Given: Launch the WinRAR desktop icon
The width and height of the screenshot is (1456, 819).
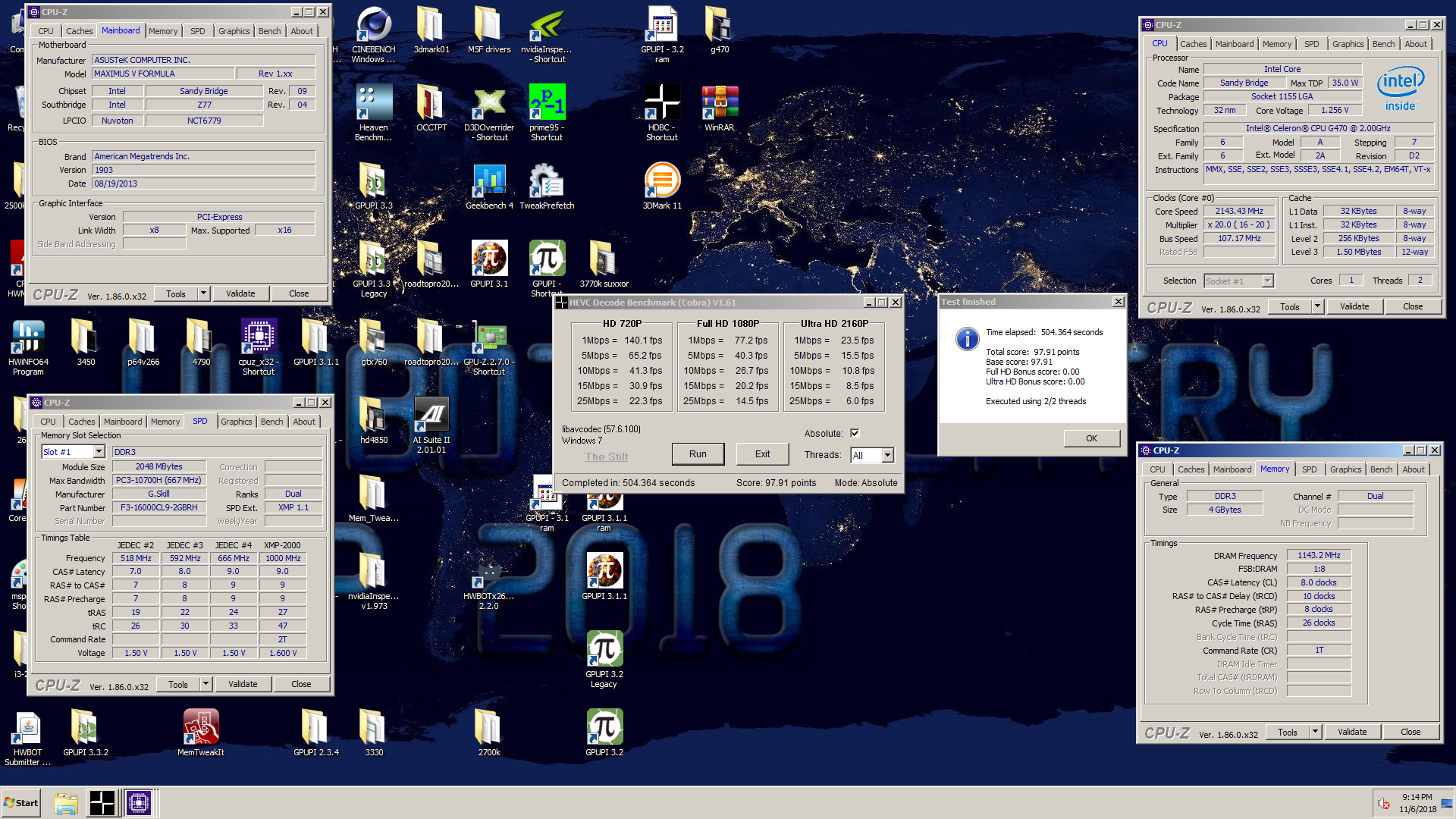Looking at the screenshot, I should pyautogui.click(x=720, y=108).
